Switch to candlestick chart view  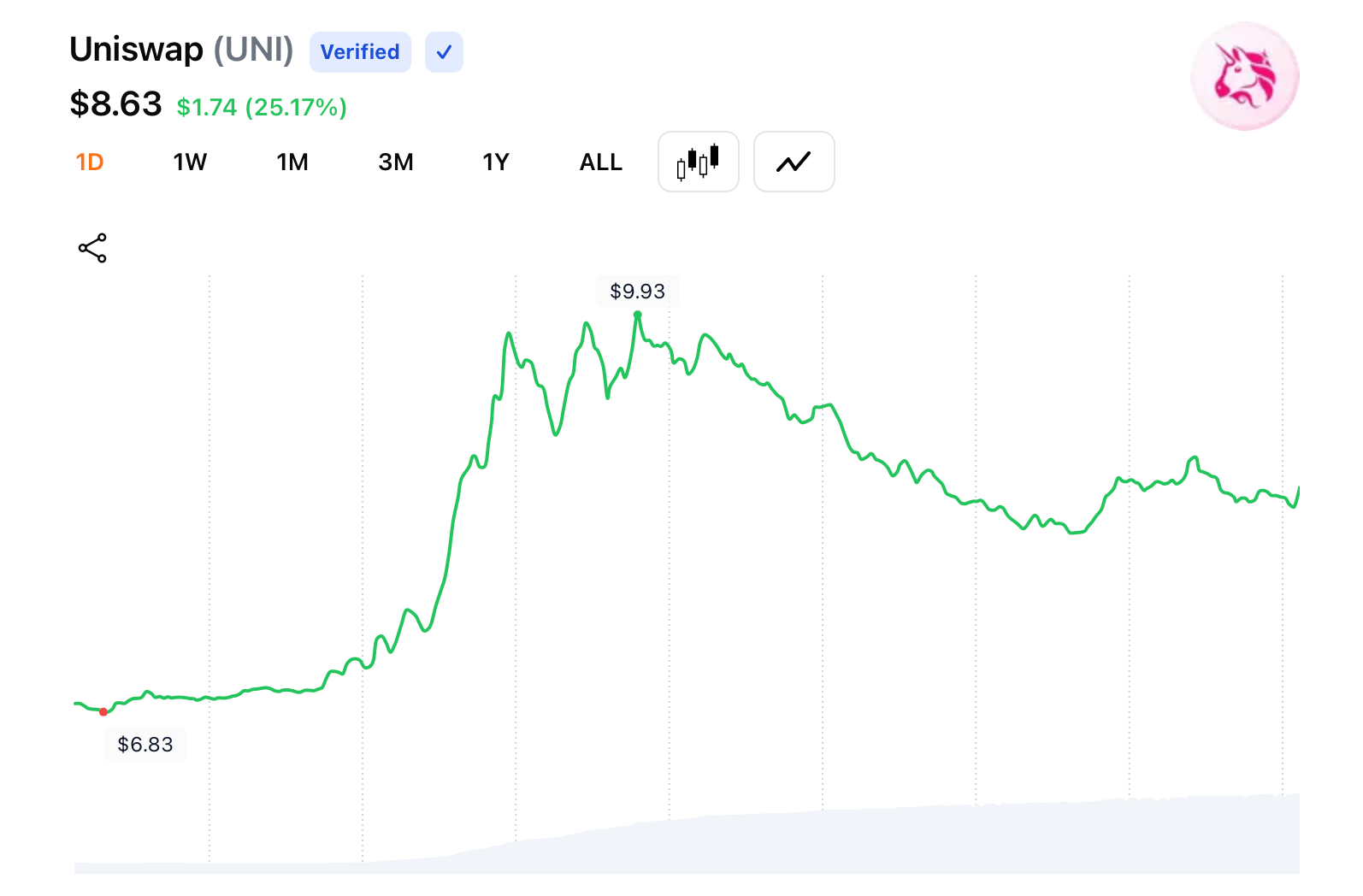pos(698,162)
